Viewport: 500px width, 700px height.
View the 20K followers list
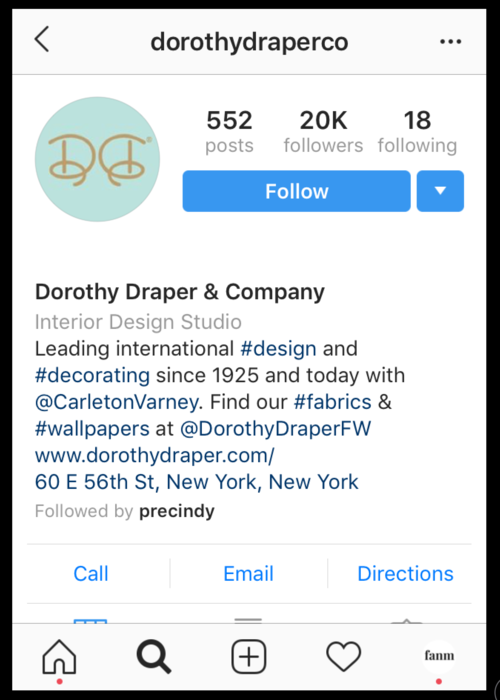[323, 132]
